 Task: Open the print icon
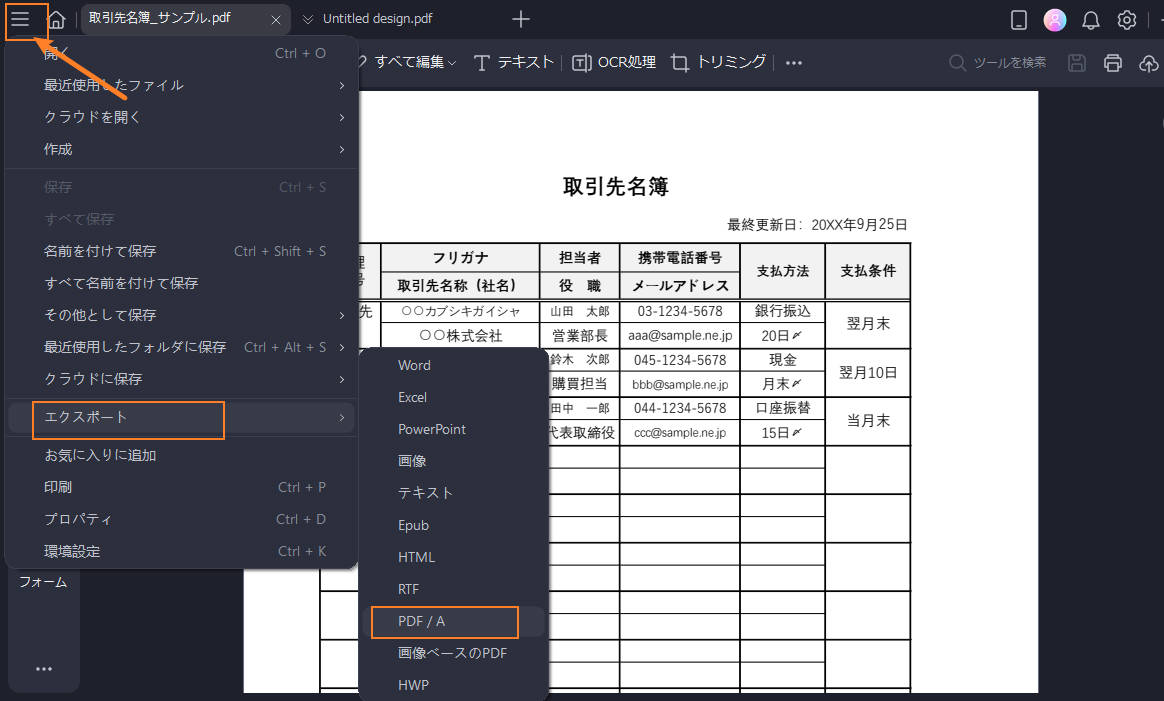(1112, 62)
